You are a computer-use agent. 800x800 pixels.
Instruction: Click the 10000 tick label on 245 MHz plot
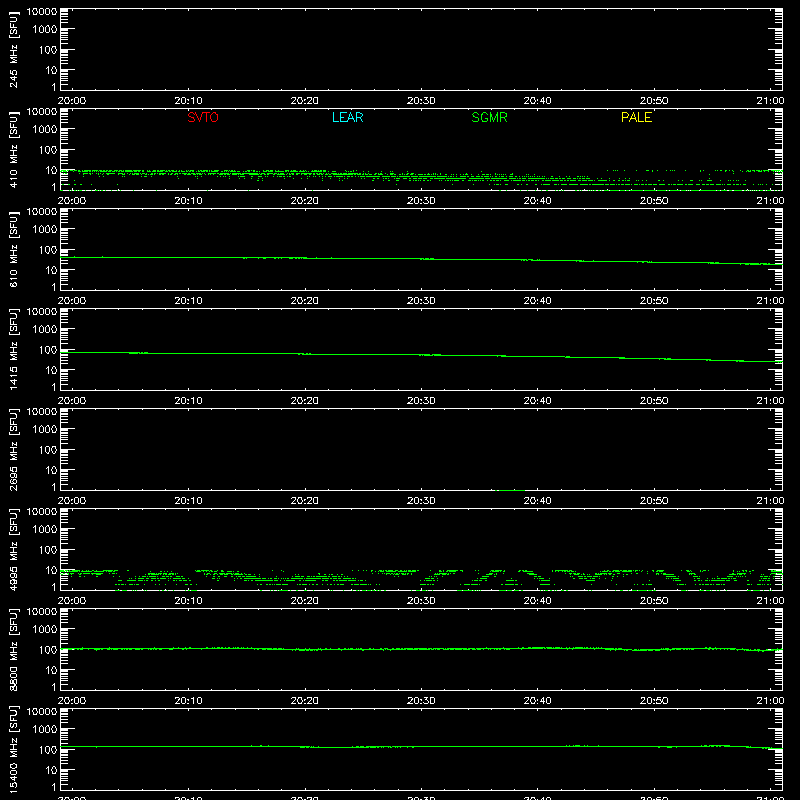click(x=42, y=12)
